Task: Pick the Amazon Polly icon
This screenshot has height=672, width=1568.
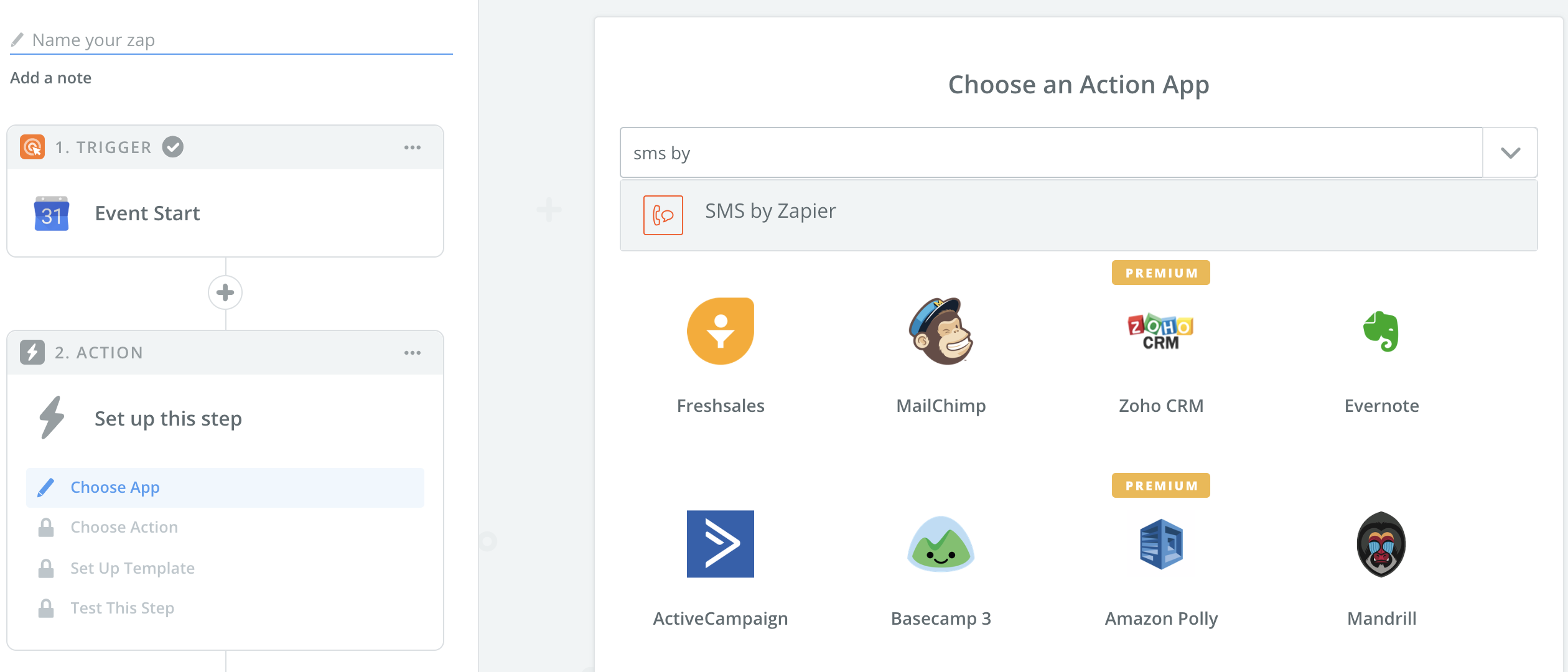Action: [x=1160, y=544]
